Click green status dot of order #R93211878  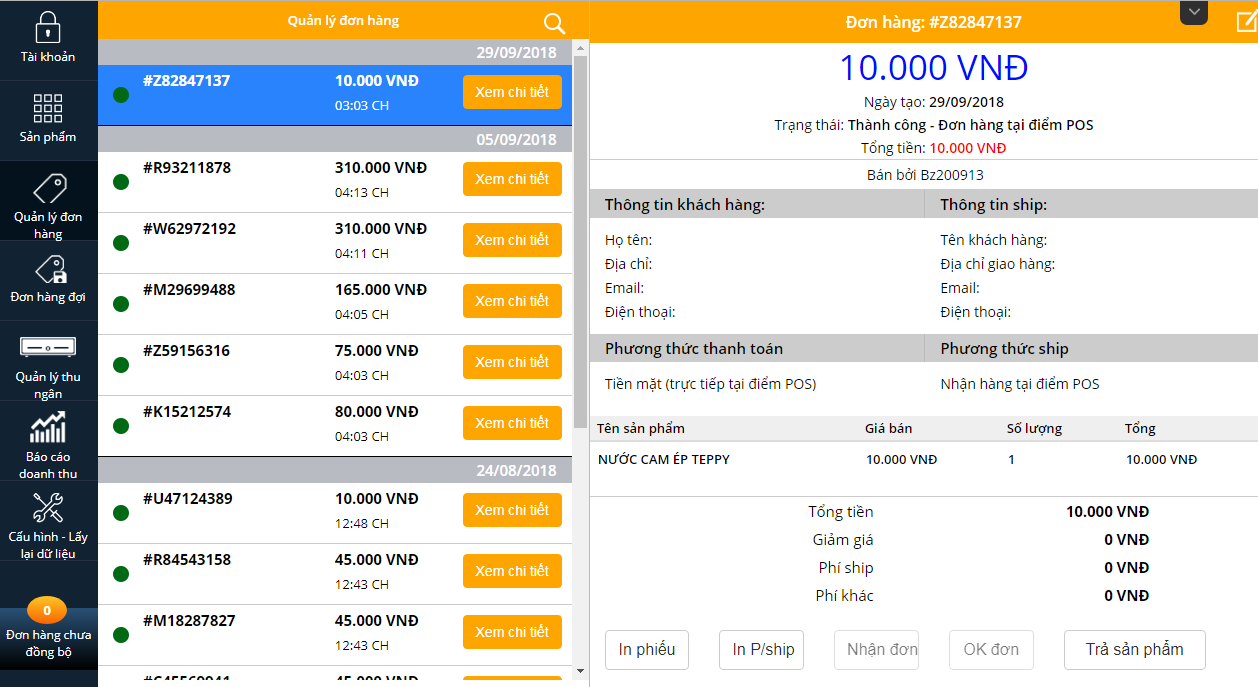click(121, 182)
